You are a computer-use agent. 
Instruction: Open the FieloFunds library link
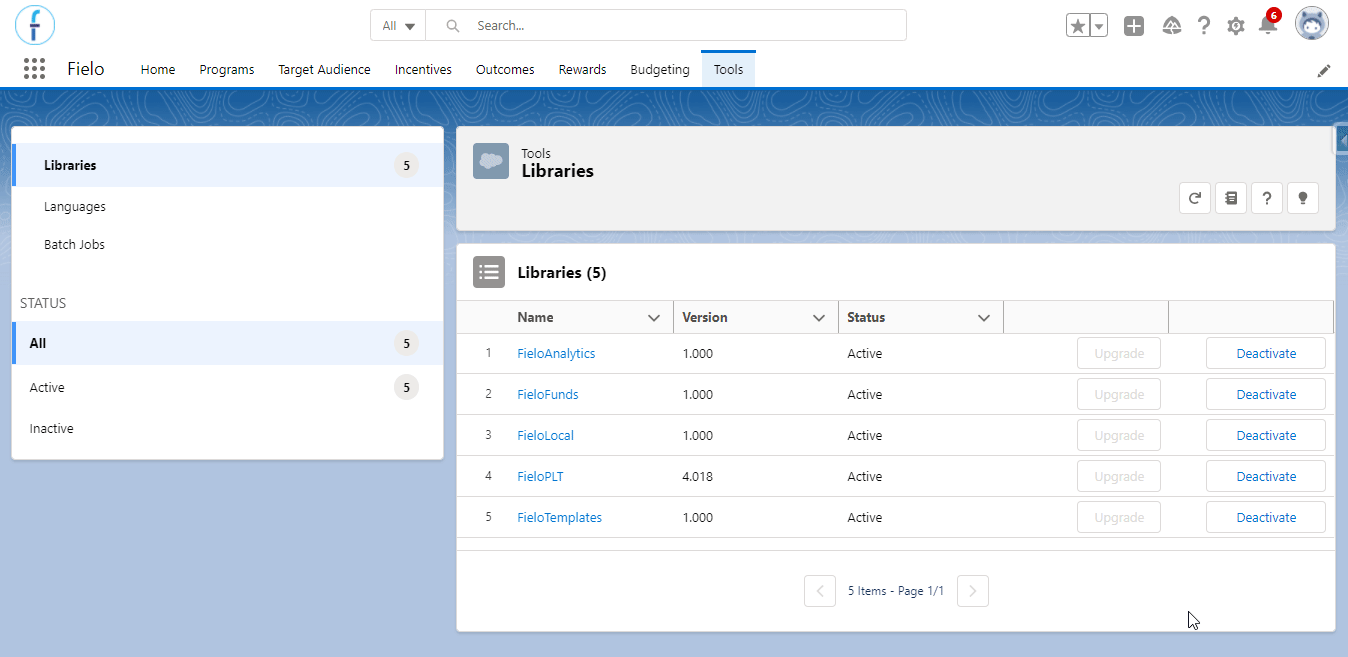point(548,395)
